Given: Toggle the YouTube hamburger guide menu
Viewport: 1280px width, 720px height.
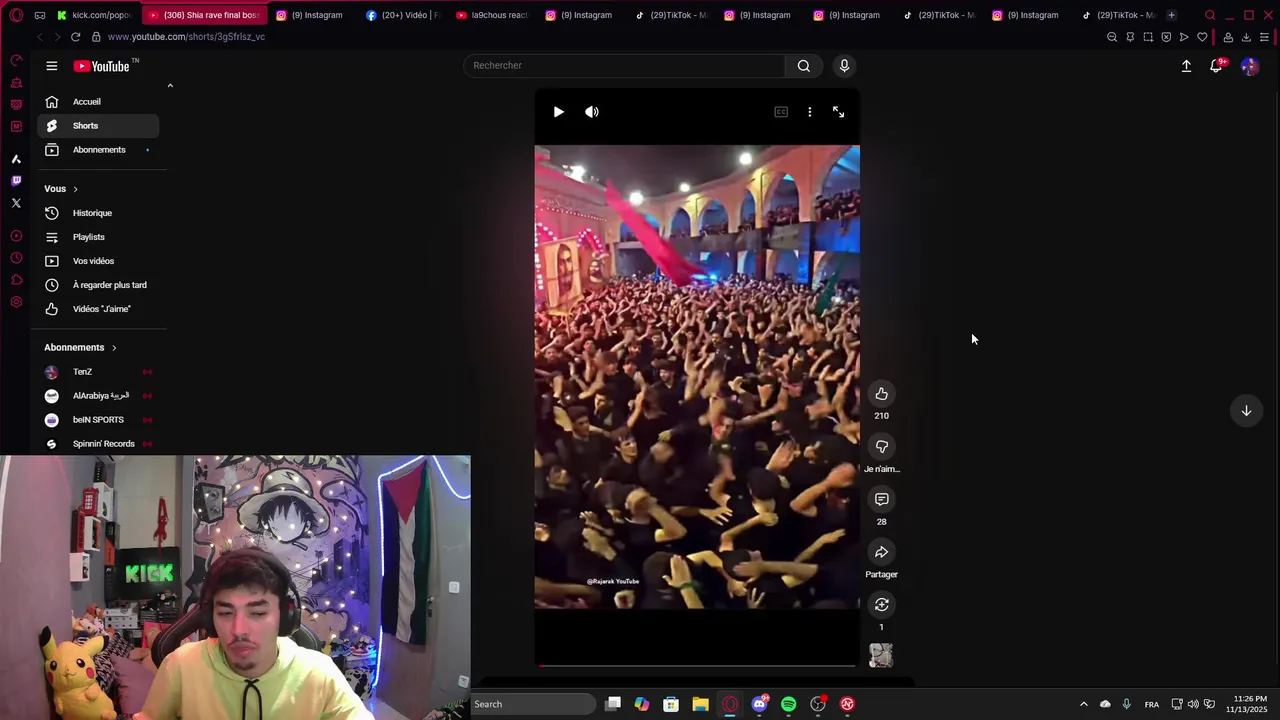Looking at the screenshot, I should click(x=52, y=66).
